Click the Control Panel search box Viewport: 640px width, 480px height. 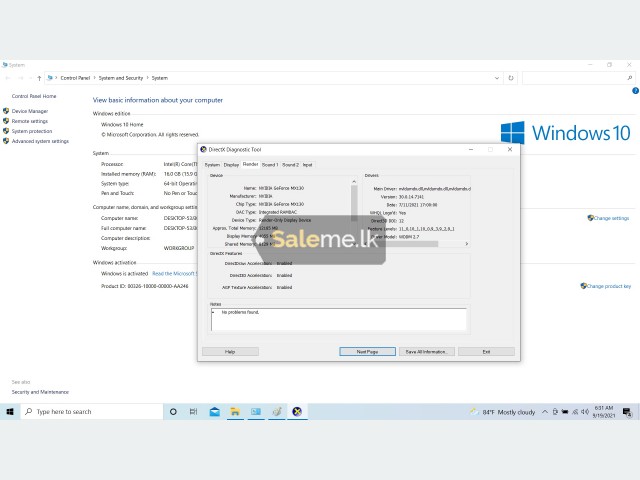click(578, 78)
